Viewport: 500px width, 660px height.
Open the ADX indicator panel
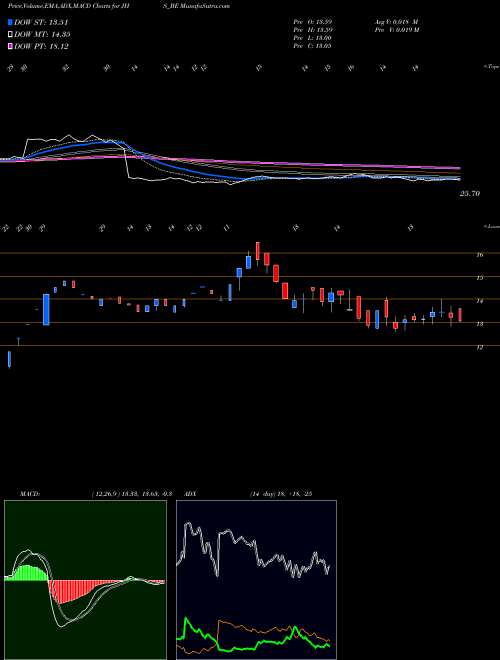pos(256,580)
